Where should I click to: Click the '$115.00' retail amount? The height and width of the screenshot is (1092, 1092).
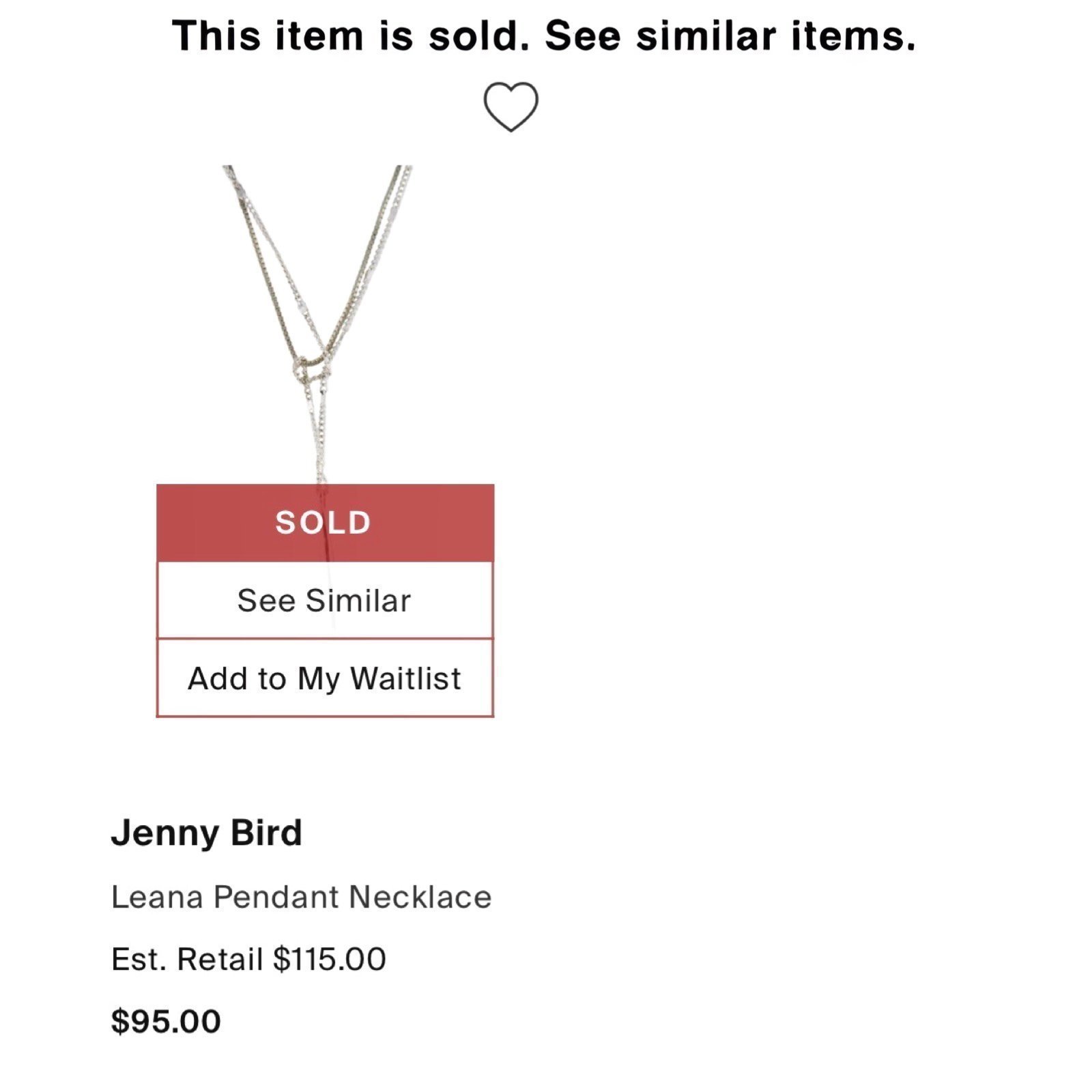click(x=330, y=959)
